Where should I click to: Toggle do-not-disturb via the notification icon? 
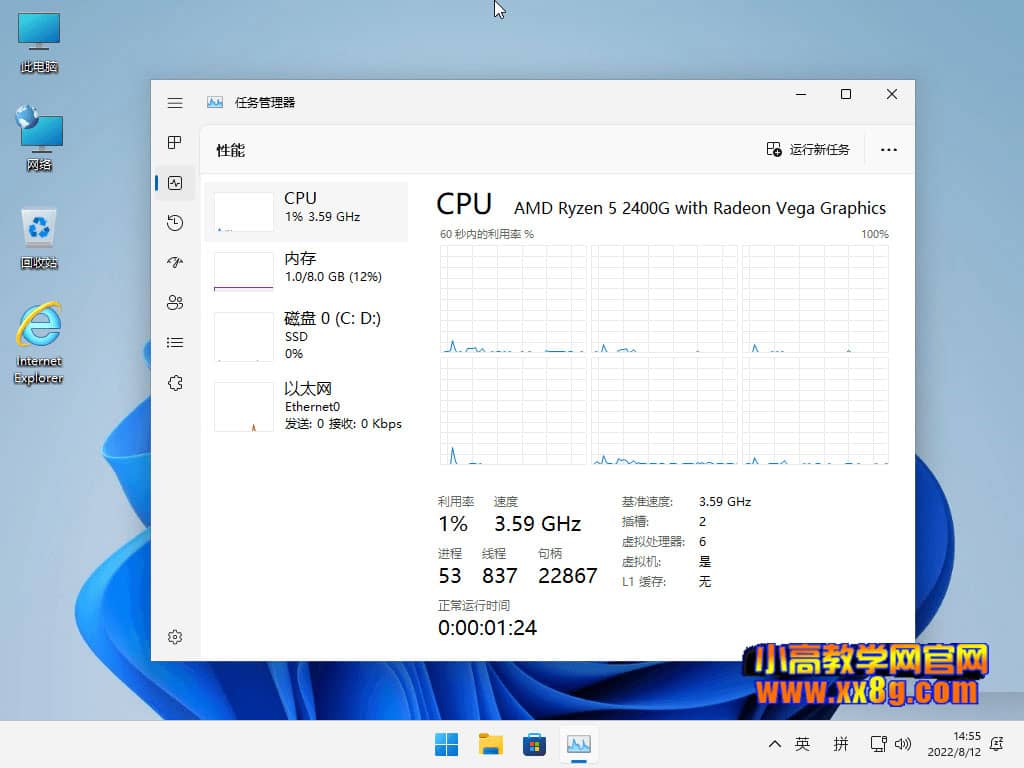click(996, 744)
